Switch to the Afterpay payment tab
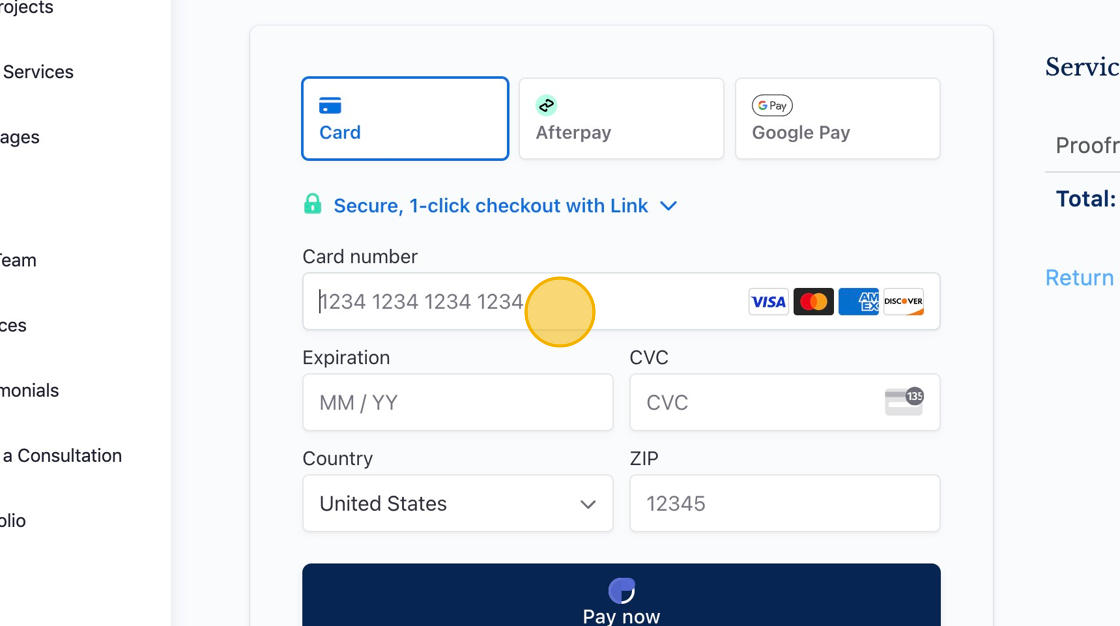The width and height of the screenshot is (1120, 626). pyautogui.click(x=621, y=119)
